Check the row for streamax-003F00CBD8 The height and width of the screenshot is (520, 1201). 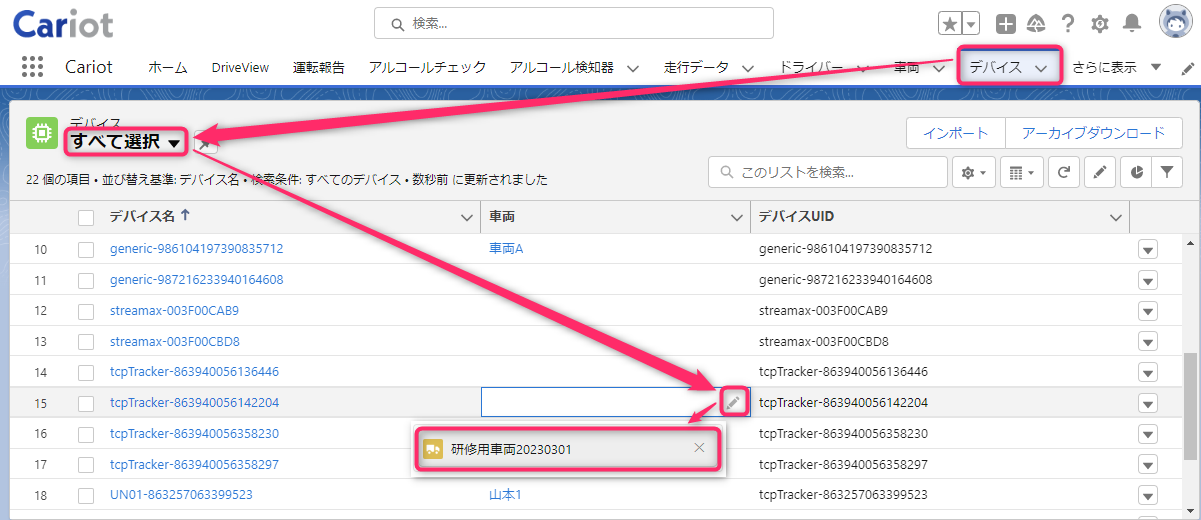pos(86,342)
